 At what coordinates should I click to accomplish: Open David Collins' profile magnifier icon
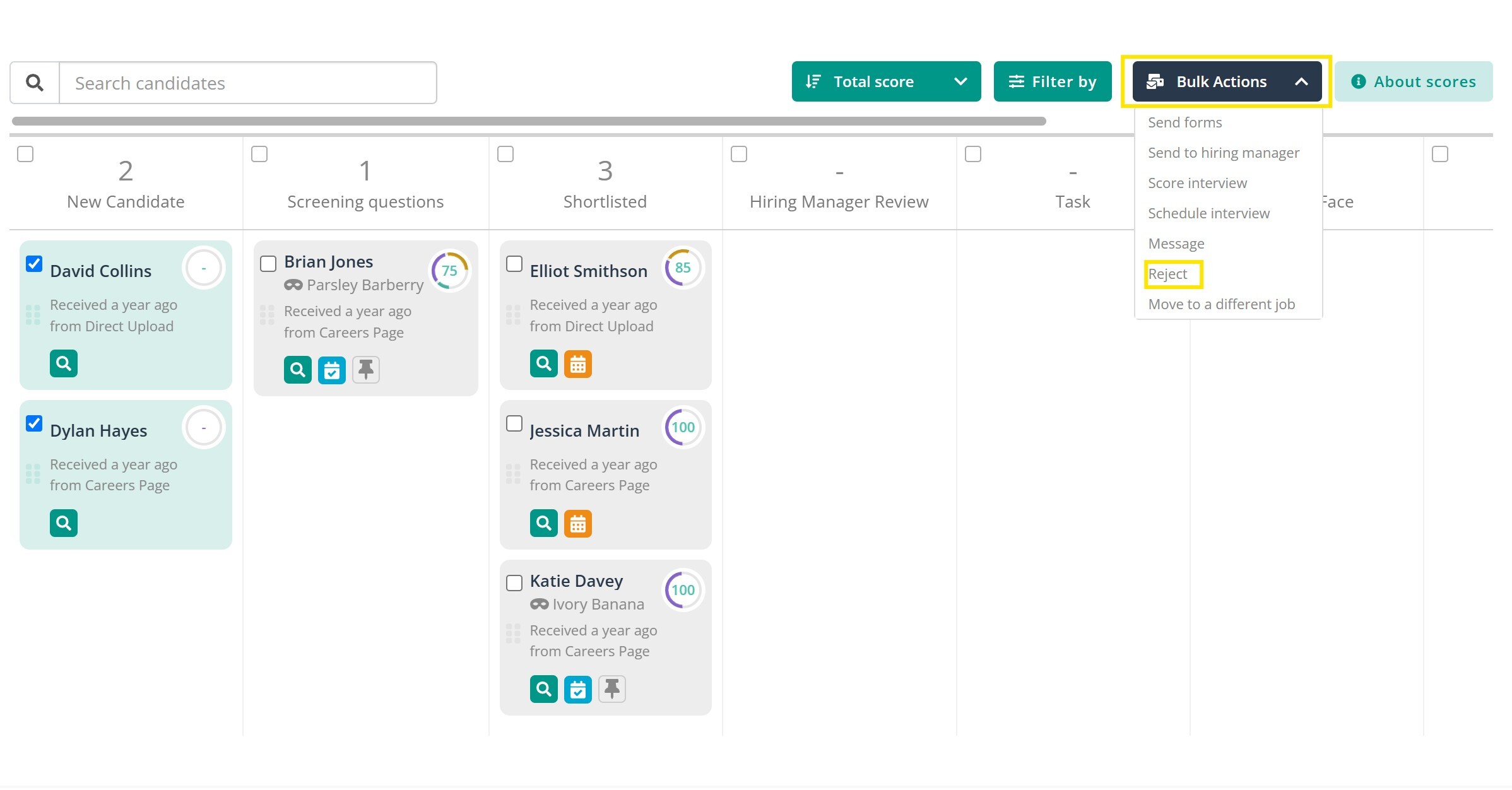[x=64, y=363]
